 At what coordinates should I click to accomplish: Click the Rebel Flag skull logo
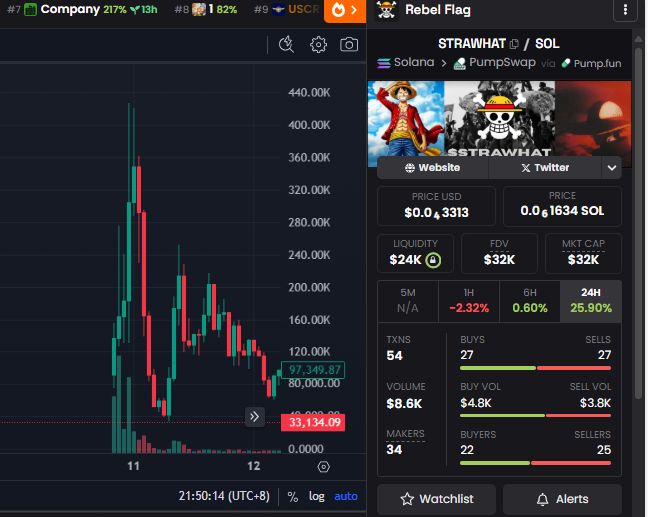[386, 10]
